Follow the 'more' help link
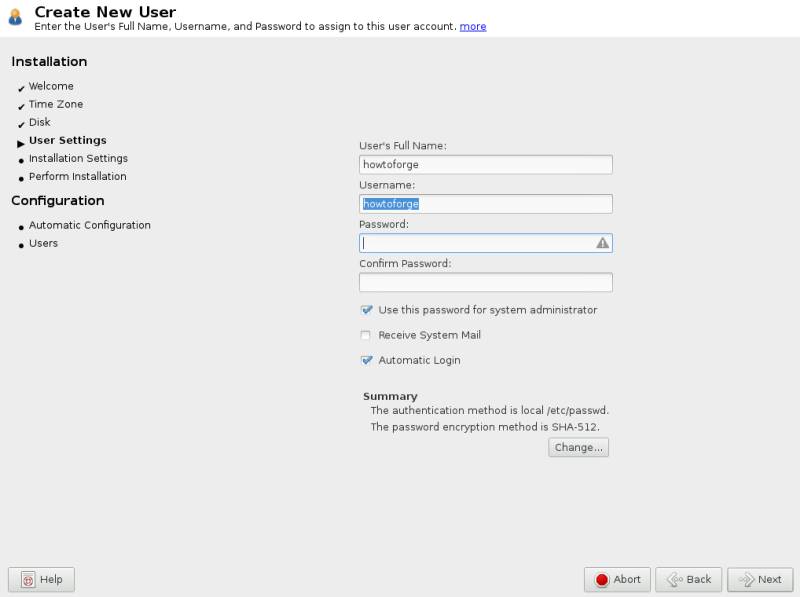 click(473, 27)
